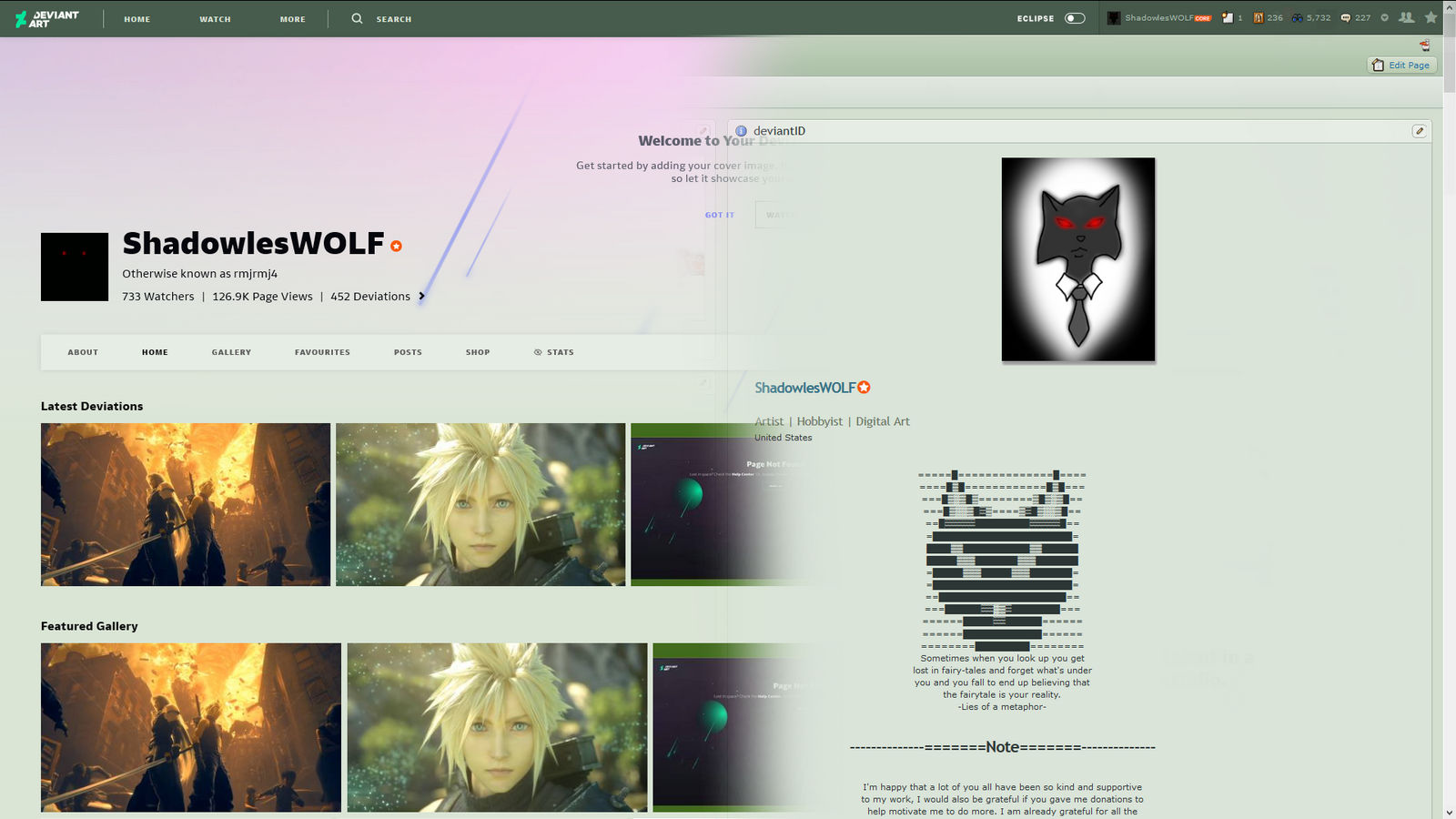Switch to the ABOUT profile tab
The image size is (1456, 819).
coord(83,352)
